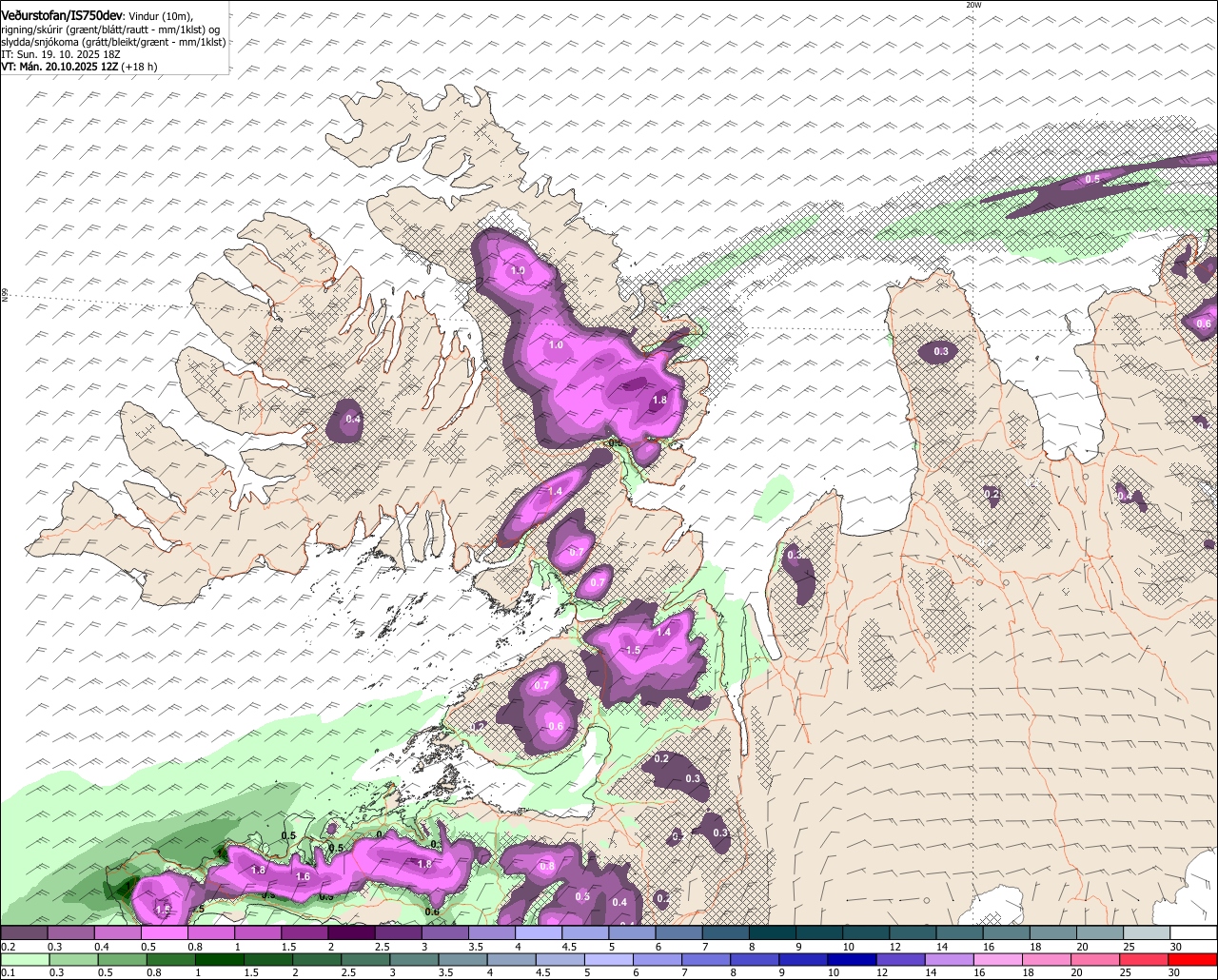Pick the snow-scale swatch starting at 6
1218x980 pixels.
pos(679,933)
